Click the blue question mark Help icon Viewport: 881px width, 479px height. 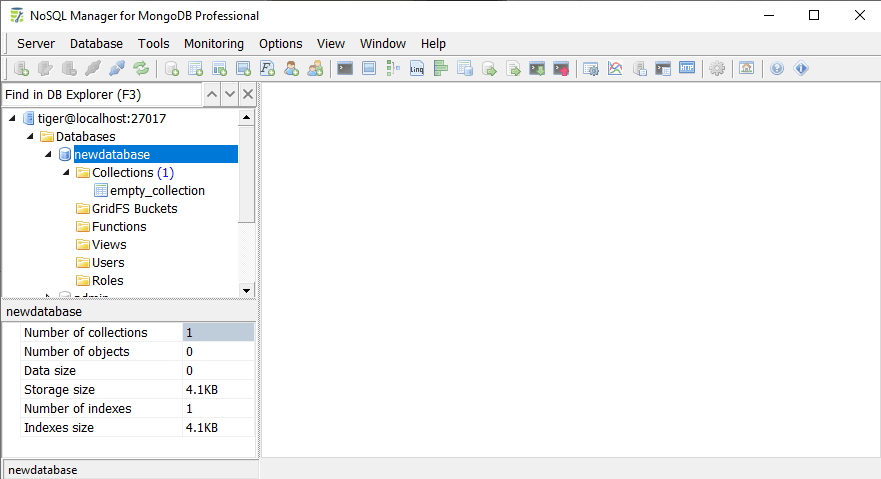coord(777,69)
